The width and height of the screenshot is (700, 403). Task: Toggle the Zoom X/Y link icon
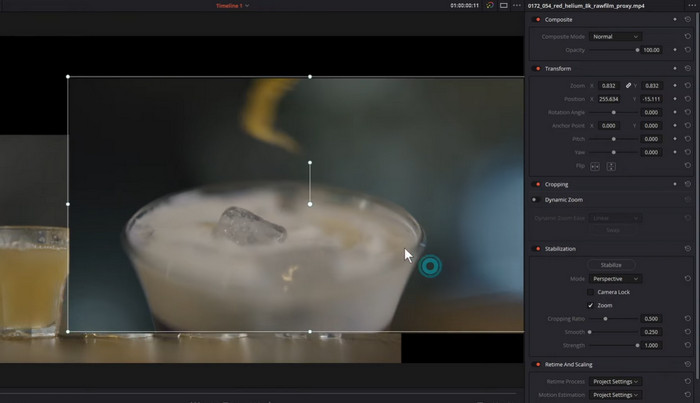point(628,86)
